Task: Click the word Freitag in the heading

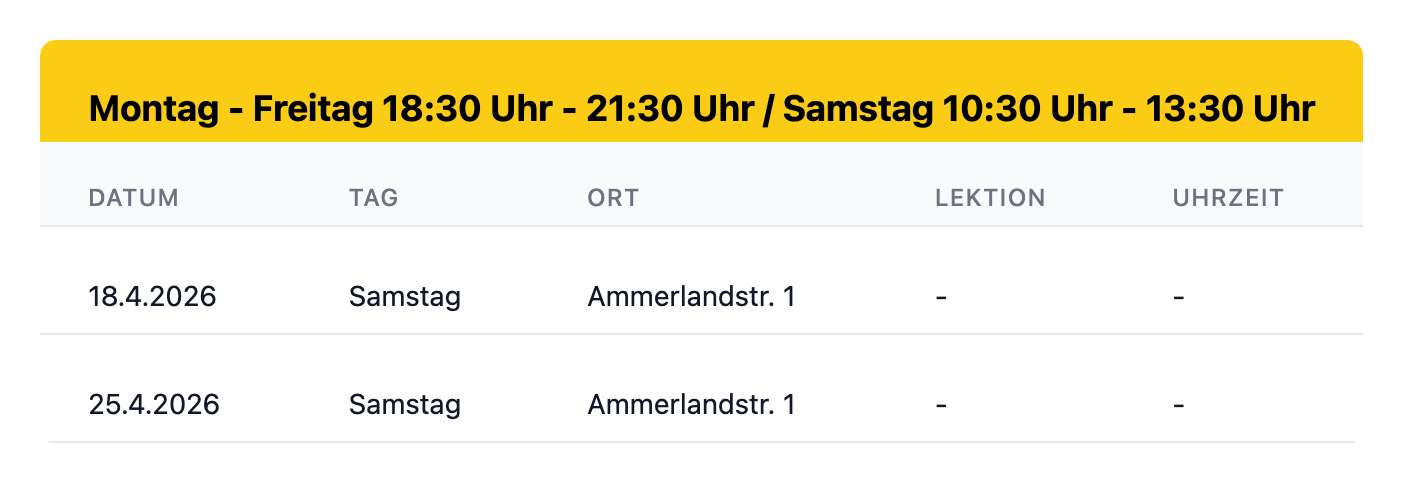Action: (313, 108)
